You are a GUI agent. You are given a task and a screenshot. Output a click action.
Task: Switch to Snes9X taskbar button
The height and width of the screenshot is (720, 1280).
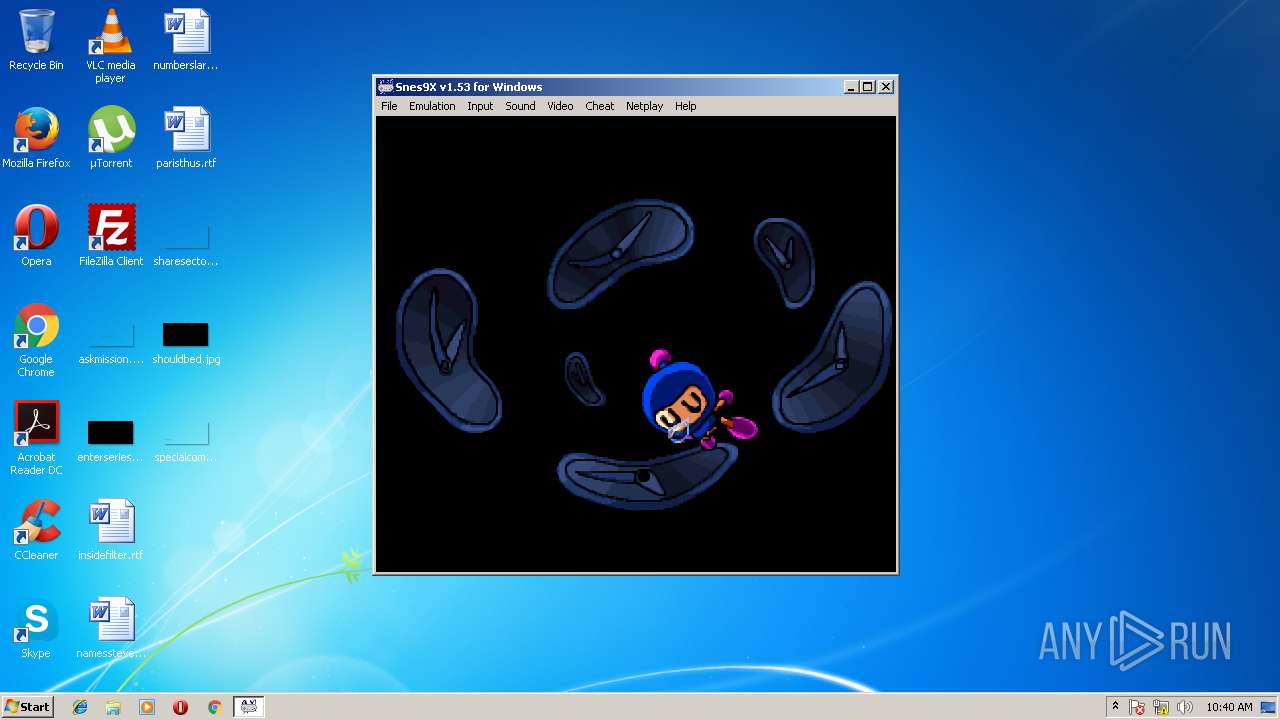[248, 707]
